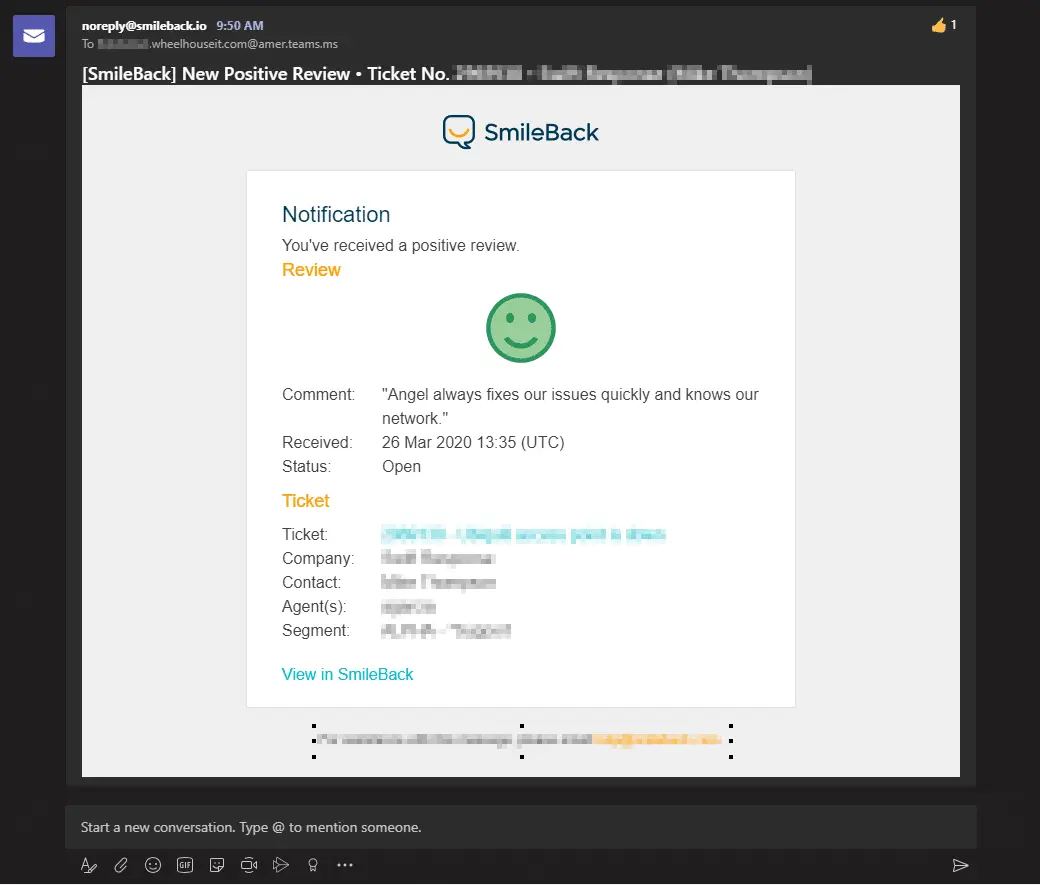Click the green smiley face review icon
Screen dimensions: 1040x885
(521, 328)
